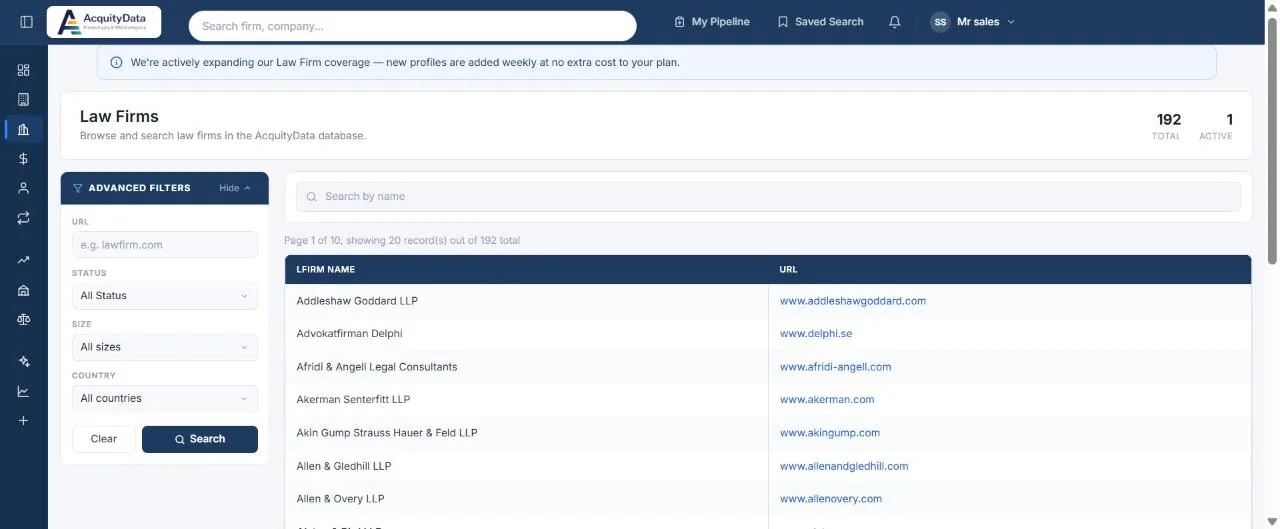
Task: Select the active bank-building sidebar icon
Action: point(24,129)
